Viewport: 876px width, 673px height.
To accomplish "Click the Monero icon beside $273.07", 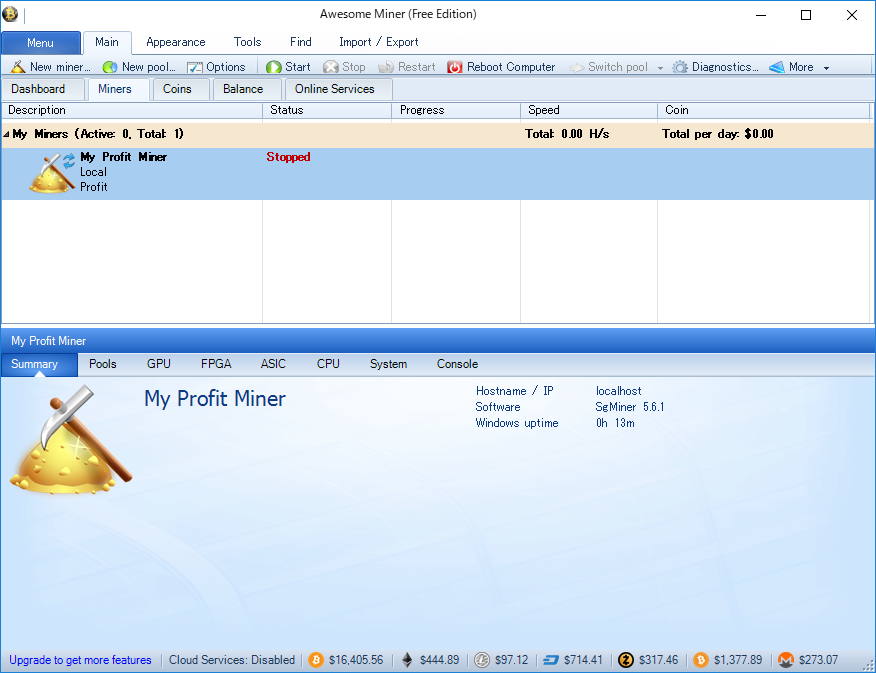I will [786, 660].
